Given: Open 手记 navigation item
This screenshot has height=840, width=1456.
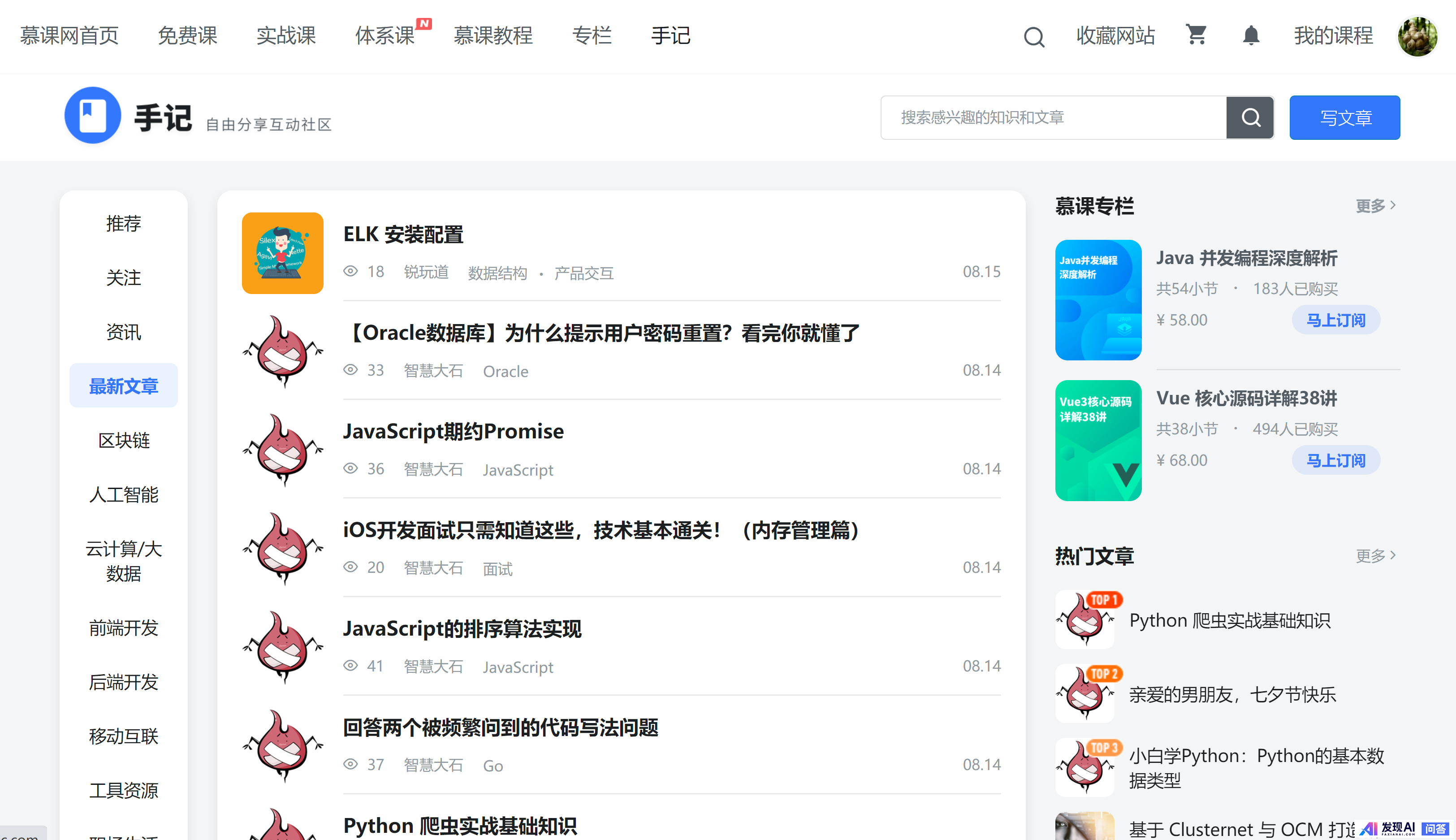Looking at the screenshot, I should point(670,36).
